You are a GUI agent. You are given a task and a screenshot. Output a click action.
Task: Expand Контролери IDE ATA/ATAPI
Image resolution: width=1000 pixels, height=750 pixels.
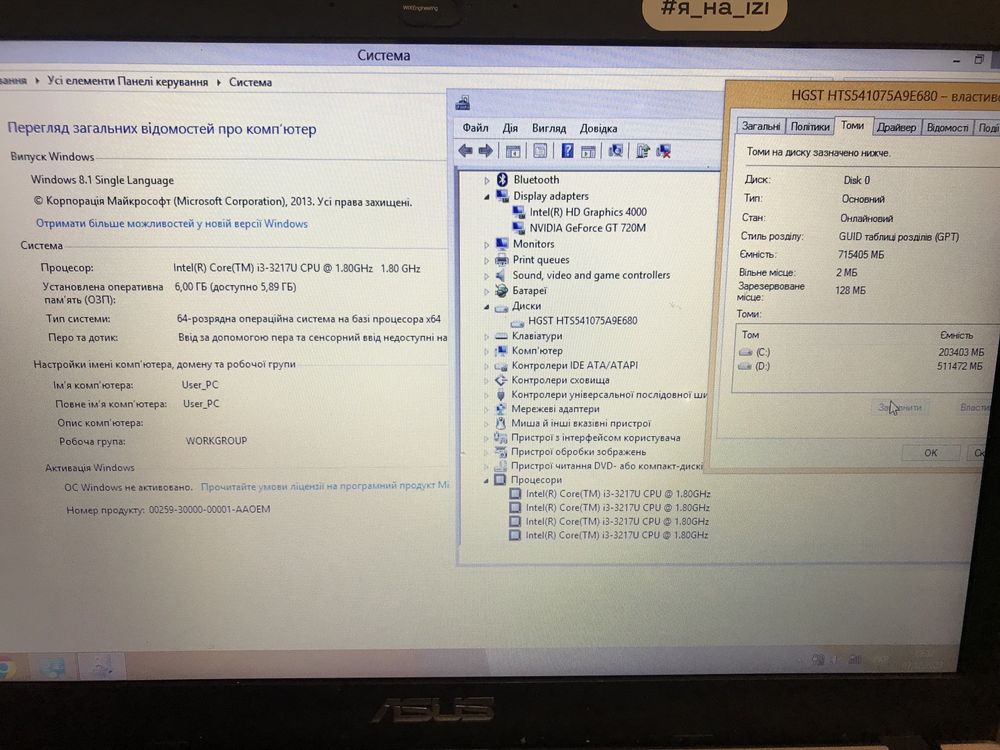point(486,366)
